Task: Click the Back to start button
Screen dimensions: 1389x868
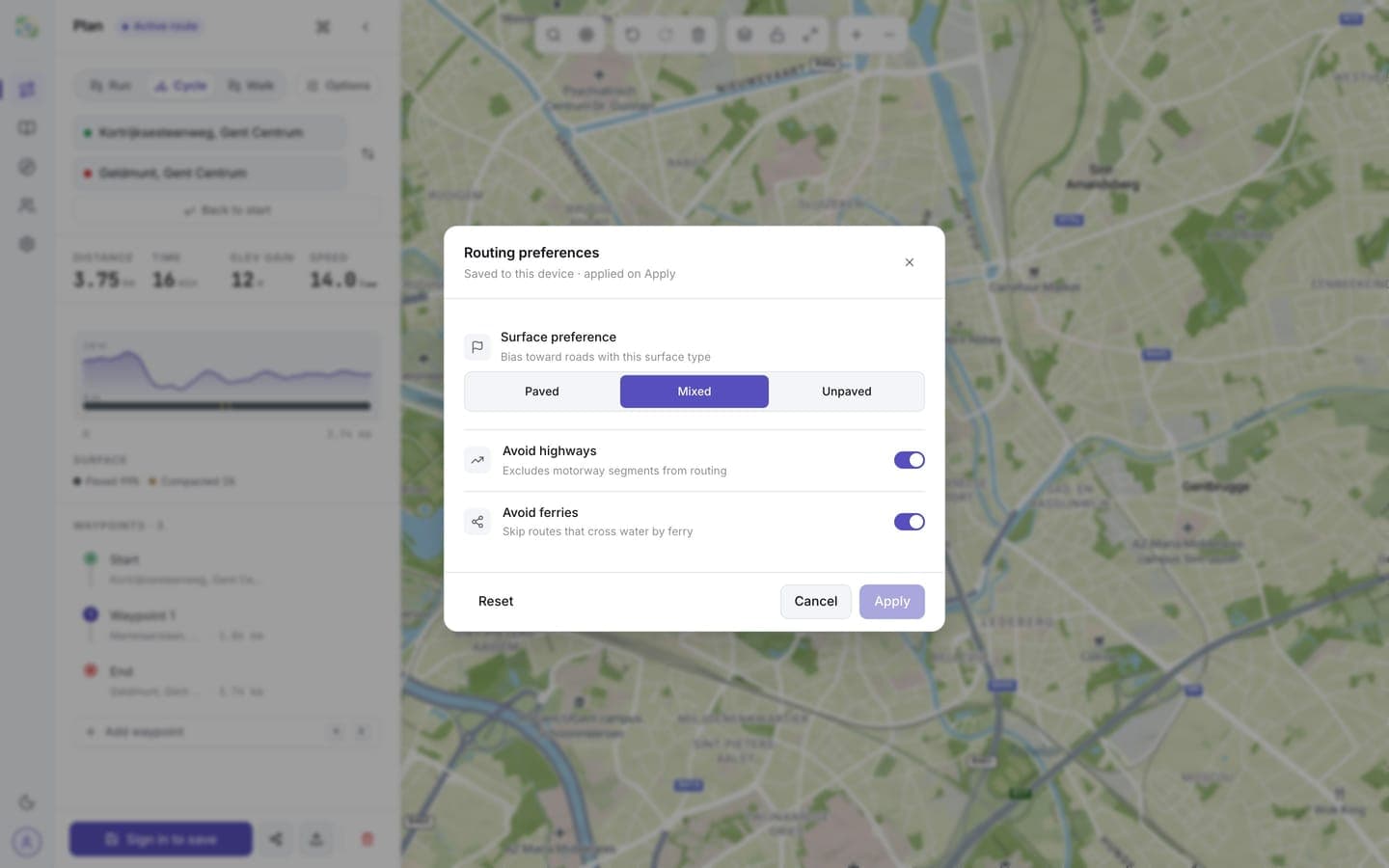Action: [228, 210]
